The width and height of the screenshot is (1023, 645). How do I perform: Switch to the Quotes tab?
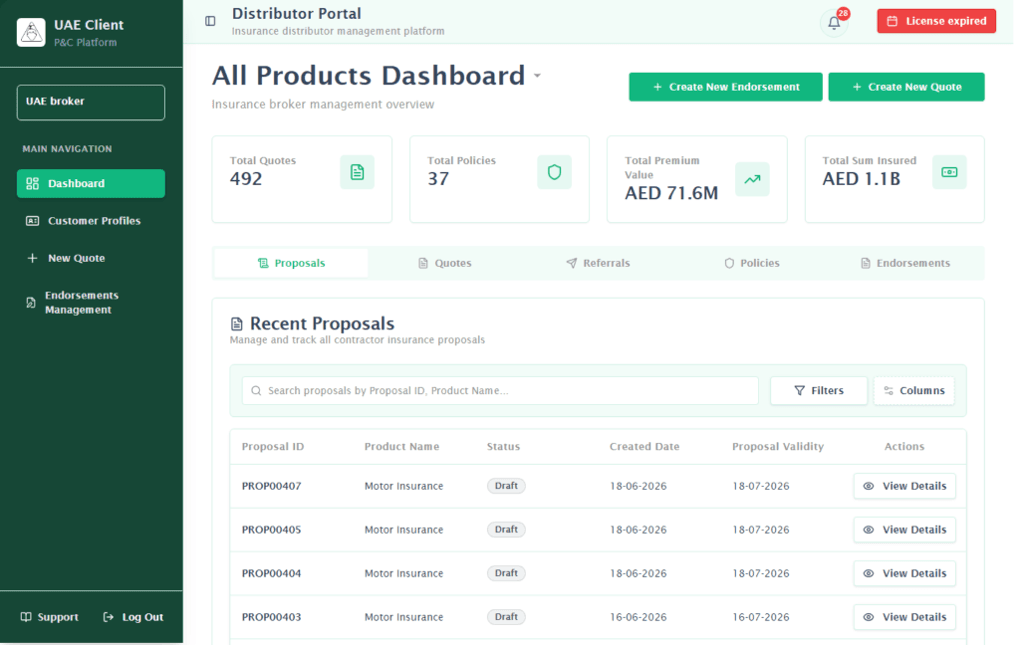pyautogui.click(x=444, y=263)
